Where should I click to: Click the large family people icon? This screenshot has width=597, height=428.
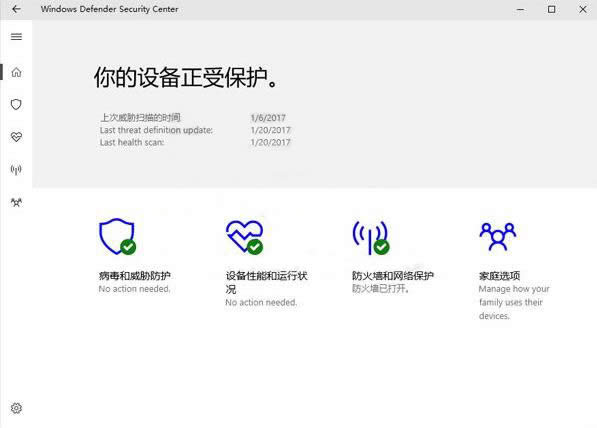pyautogui.click(x=498, y=236)
